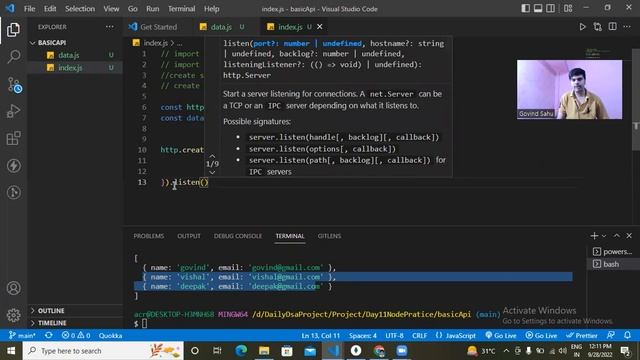Open Explorer views and more actions menu

[x=110, y=27]
